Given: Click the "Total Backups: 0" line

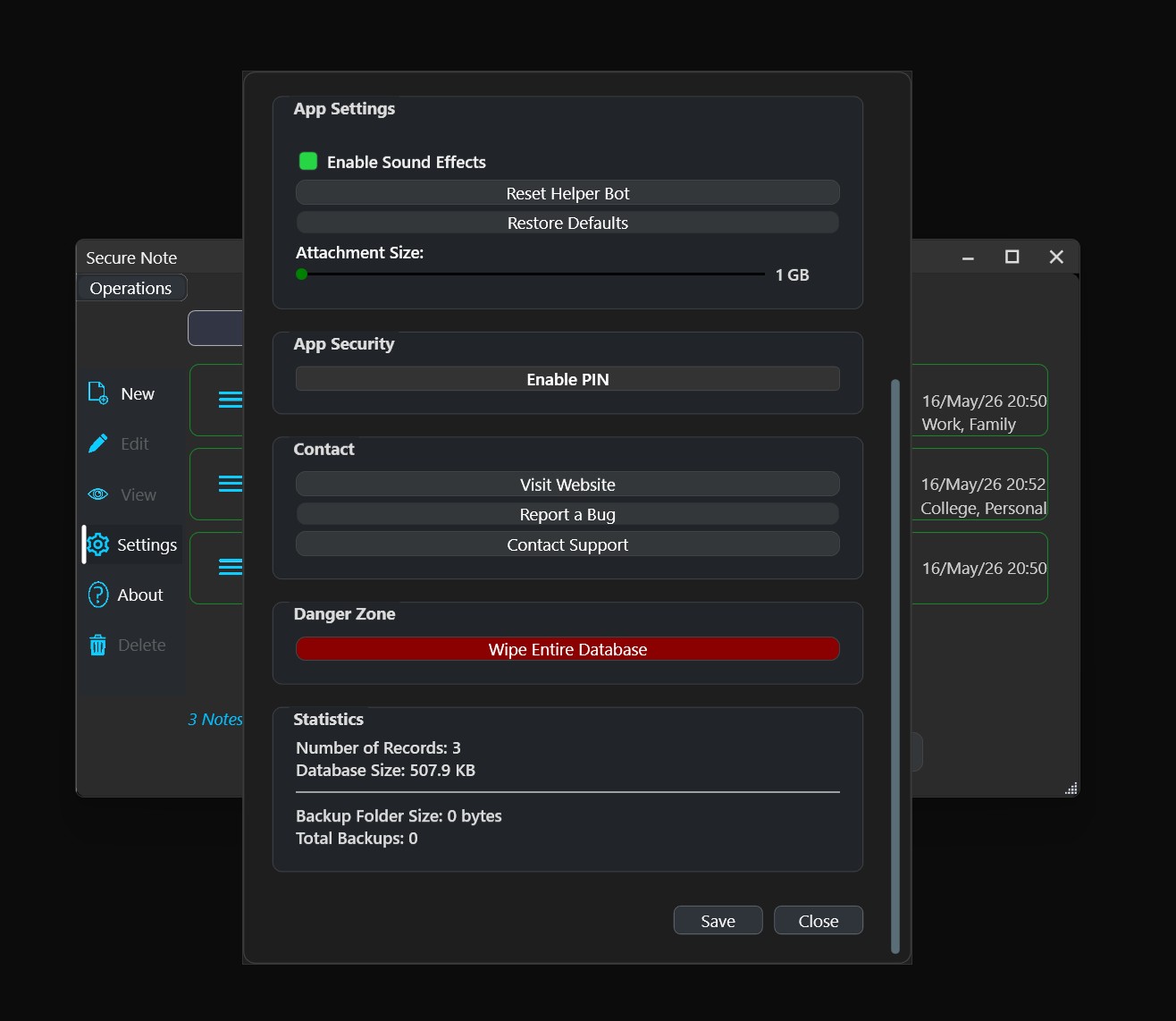Looking at the screenshot, I should point(357,838).
